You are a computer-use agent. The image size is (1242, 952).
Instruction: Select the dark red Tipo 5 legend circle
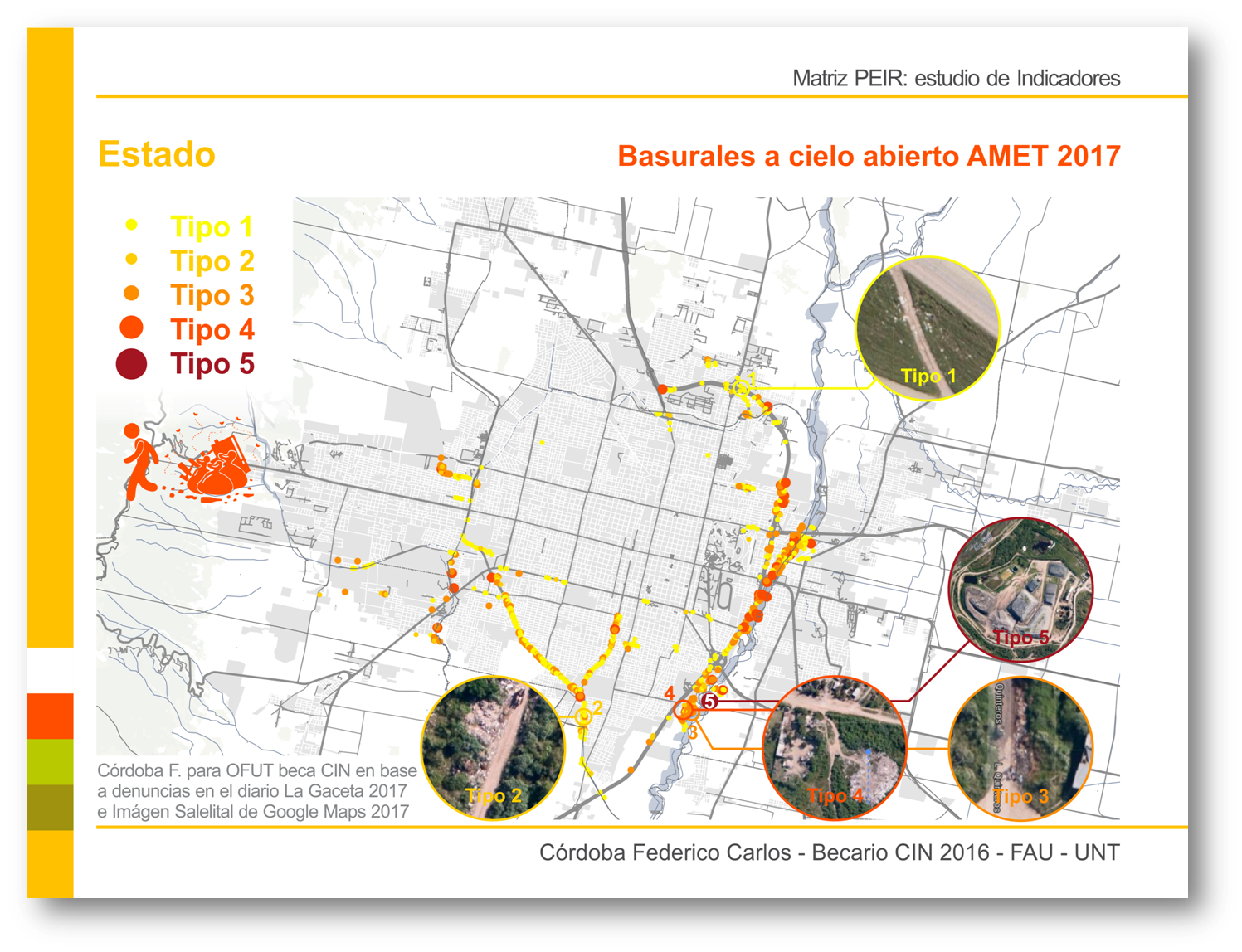pyautogui.click(x=131, y=364)
